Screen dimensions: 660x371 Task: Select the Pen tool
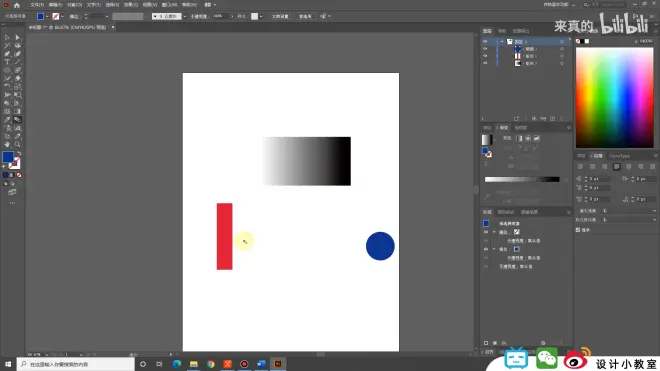(x=7, y=54)
